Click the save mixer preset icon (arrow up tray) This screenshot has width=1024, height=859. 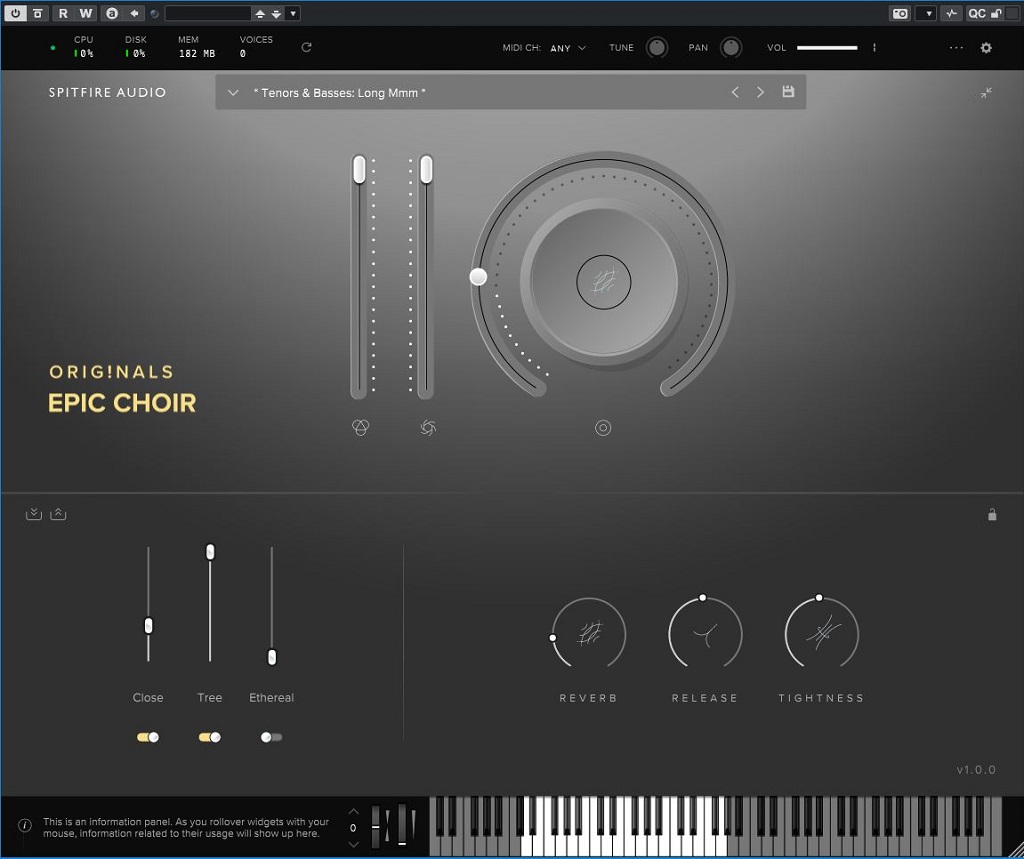coord(58,514)
